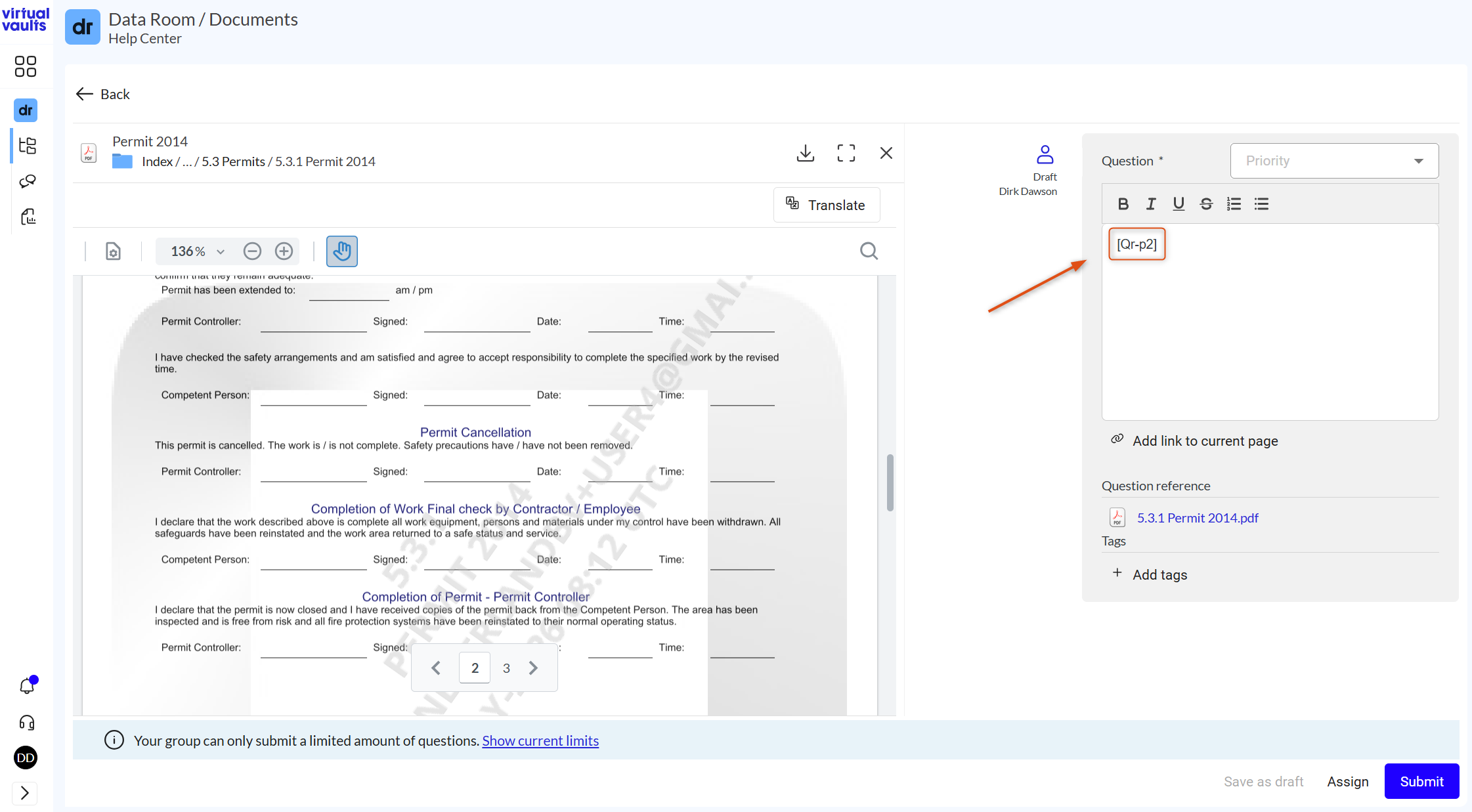
Task: Go to page 3 in pager
Action: 506,668
